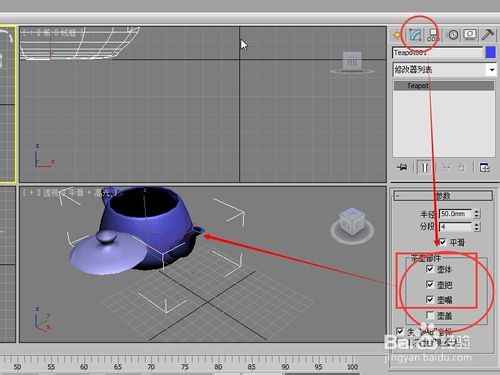The image size is (500, 375).
Task: Uncheck the 壶把 handle checkbox
Action: (x=430, y=284)
